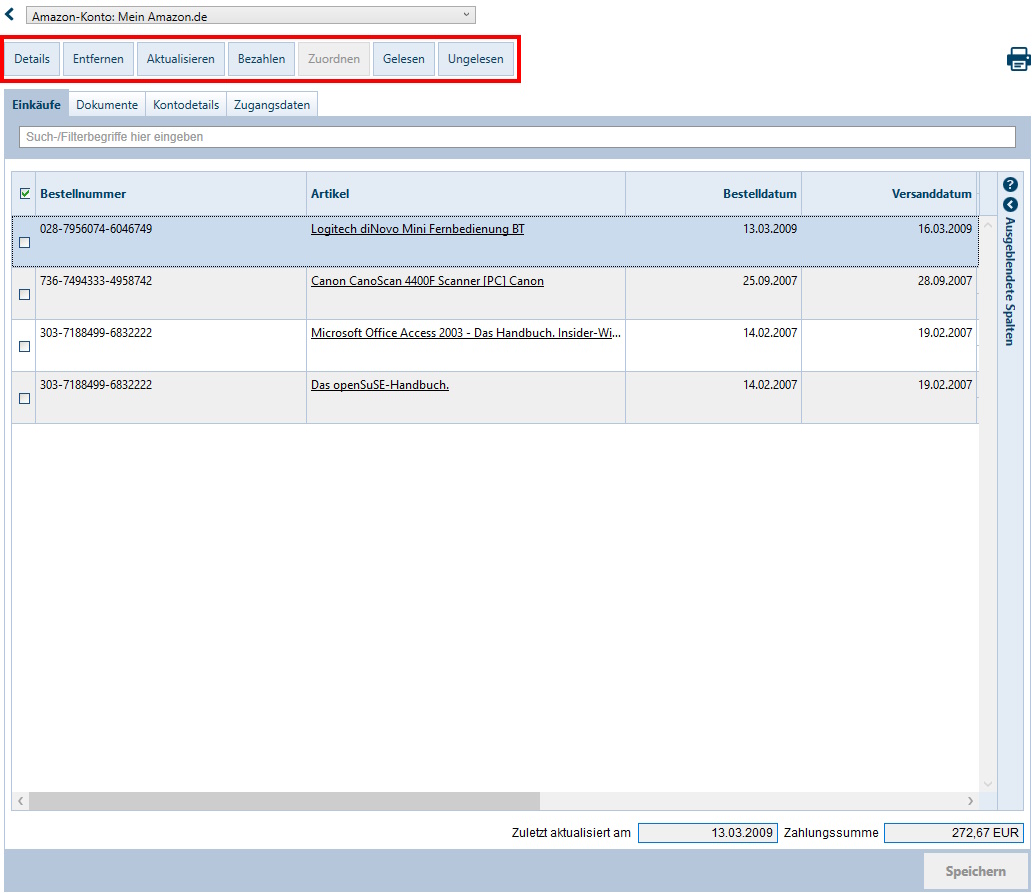Sort by the Bestelldatum column header

pos(713,194)
